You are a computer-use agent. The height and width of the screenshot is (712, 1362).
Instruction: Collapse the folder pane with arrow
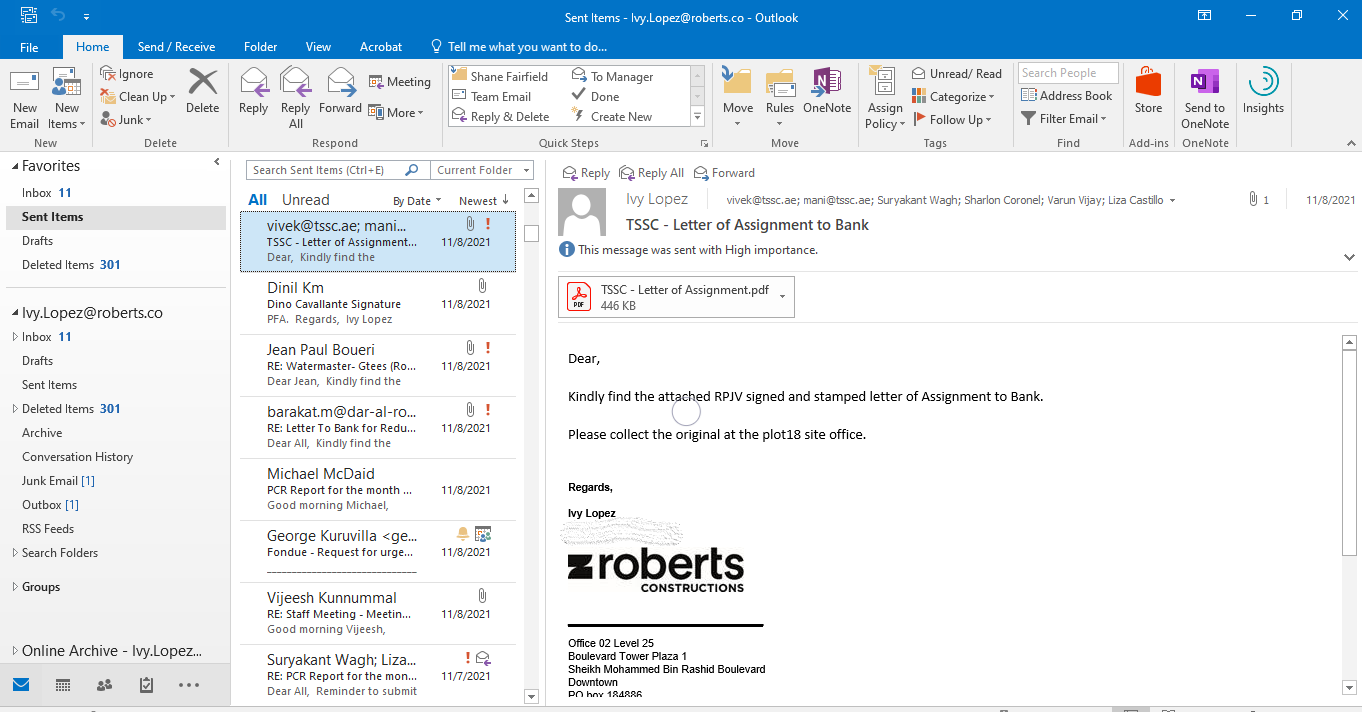pos(217,162)
